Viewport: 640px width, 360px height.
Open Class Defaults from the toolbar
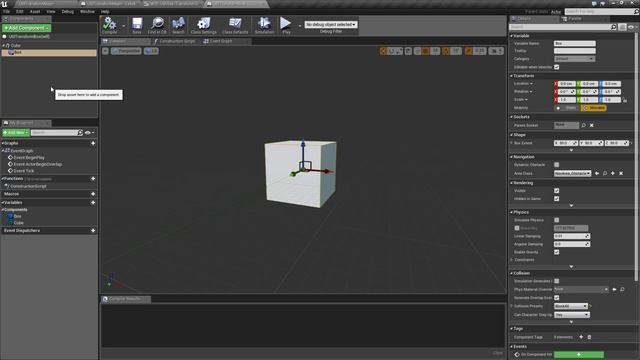[235, 24]
